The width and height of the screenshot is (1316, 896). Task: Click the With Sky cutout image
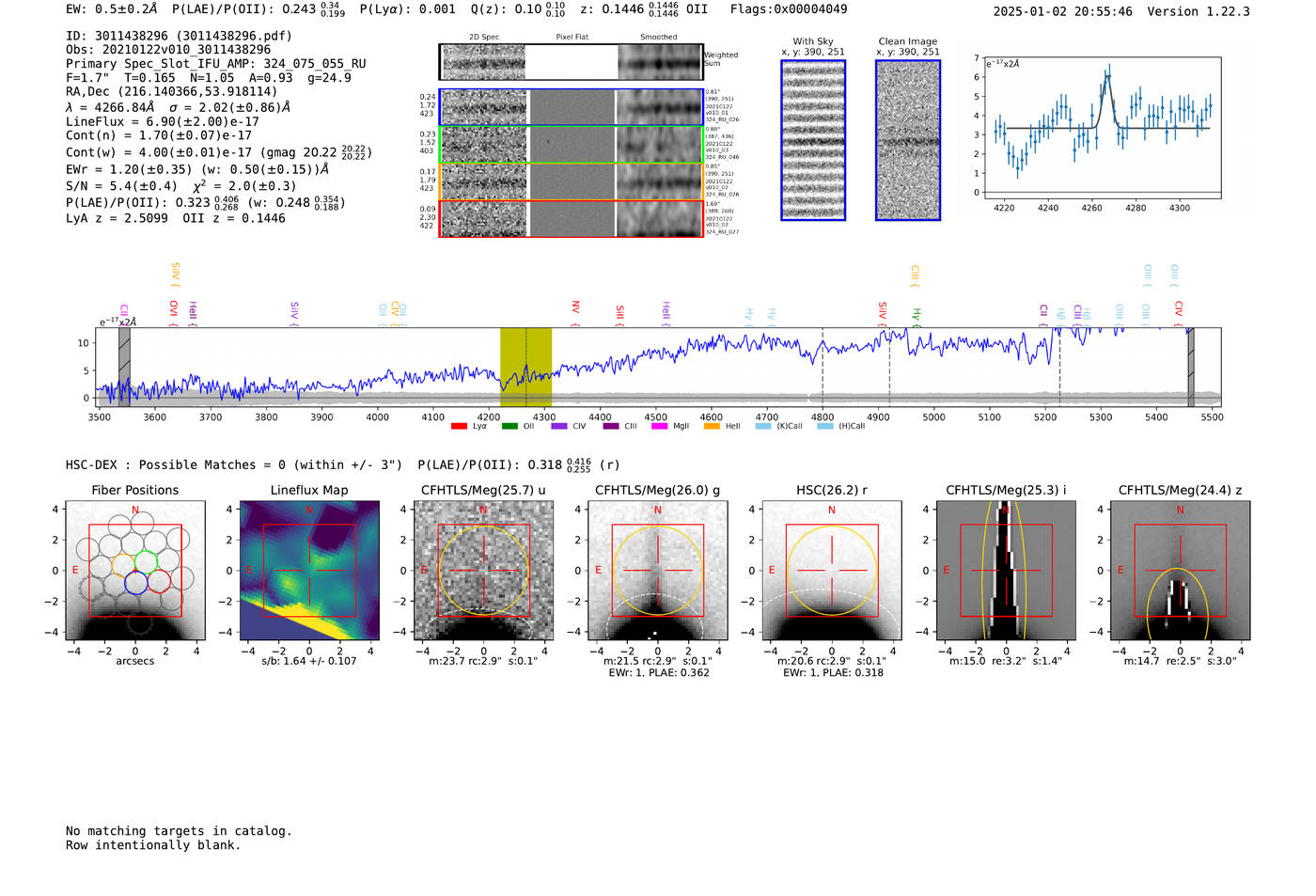(x=813, y=140)
